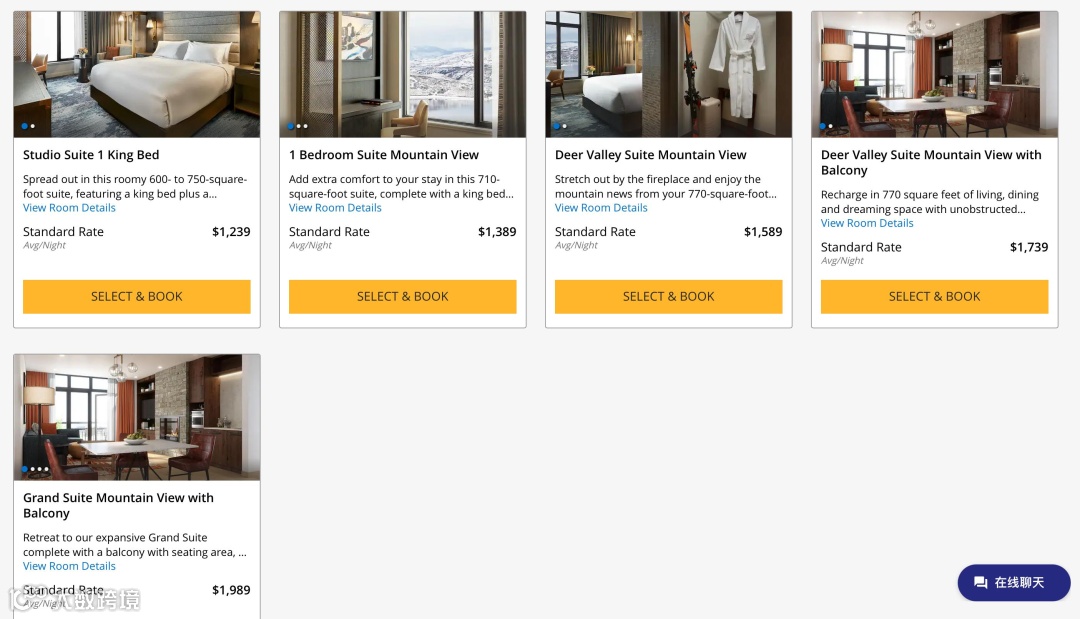Screen dimensions: 1080x619
Task: Select last carousel dot on Grand Suite image
Action: pyautogui.click(x=47, y=469)
